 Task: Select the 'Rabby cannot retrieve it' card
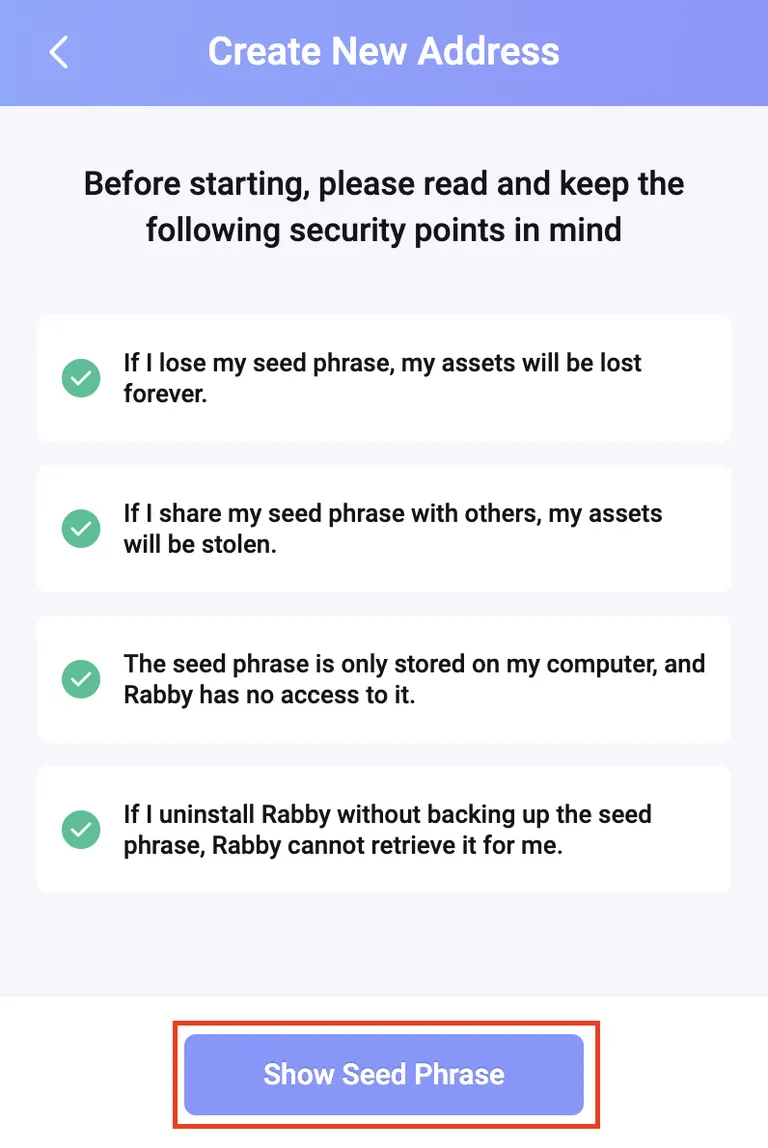[384, 830]
